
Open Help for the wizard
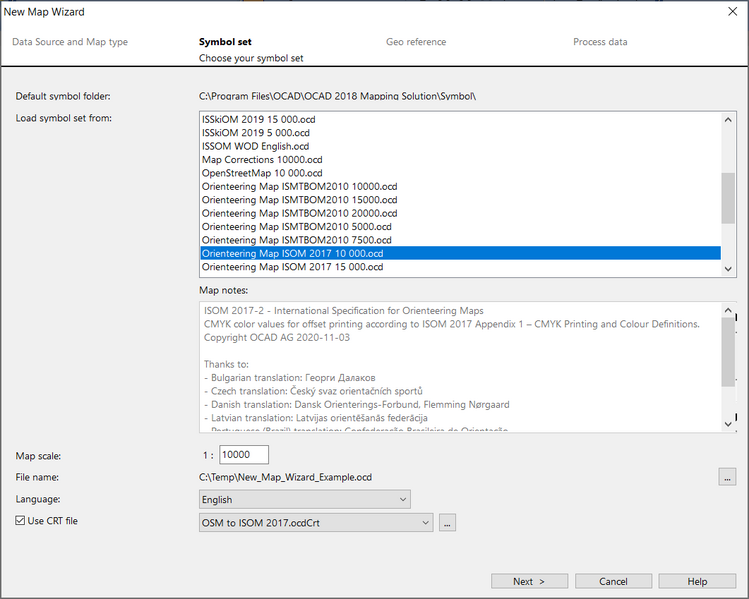(x=697, y=581)
